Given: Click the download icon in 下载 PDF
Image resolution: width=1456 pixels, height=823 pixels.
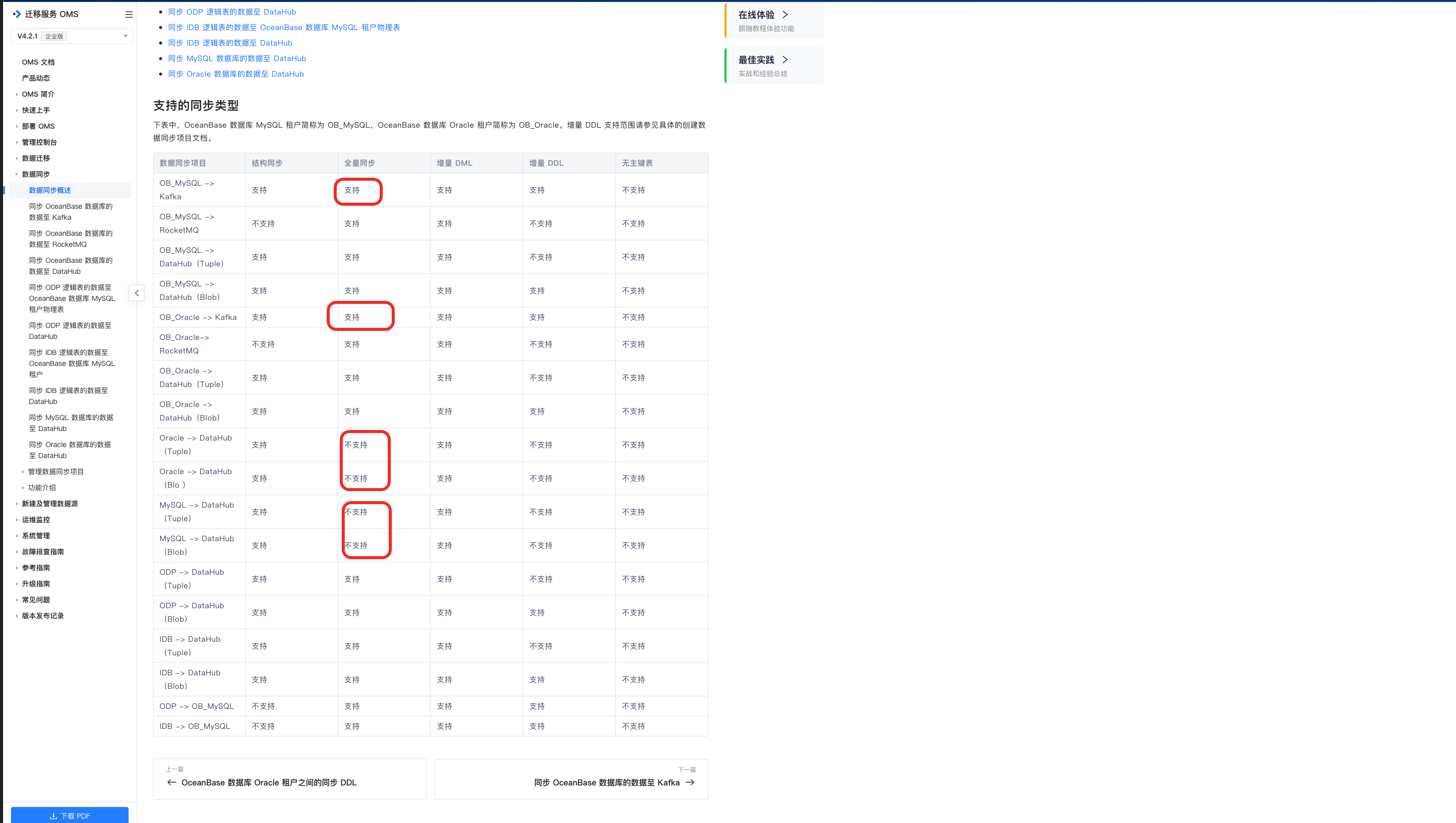Looking at the screenshot, I should 54,815.
